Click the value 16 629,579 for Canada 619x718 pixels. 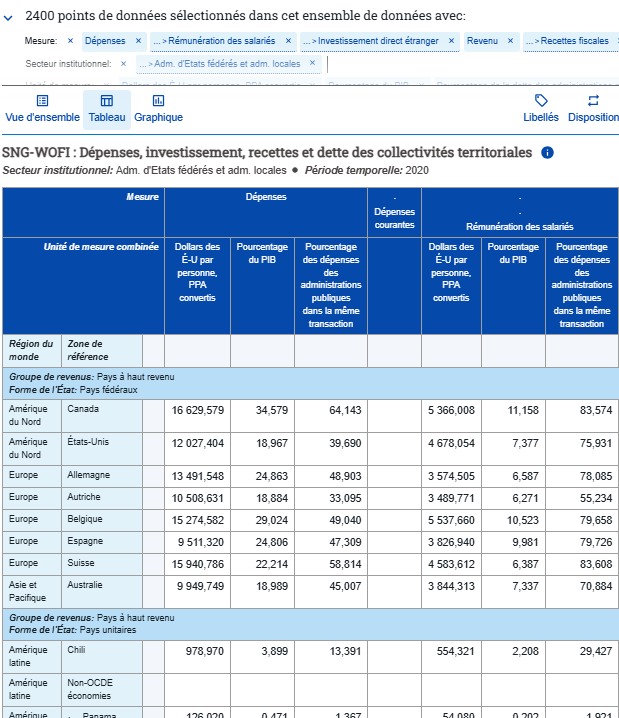pyautogui.click(x=197, y=410)
